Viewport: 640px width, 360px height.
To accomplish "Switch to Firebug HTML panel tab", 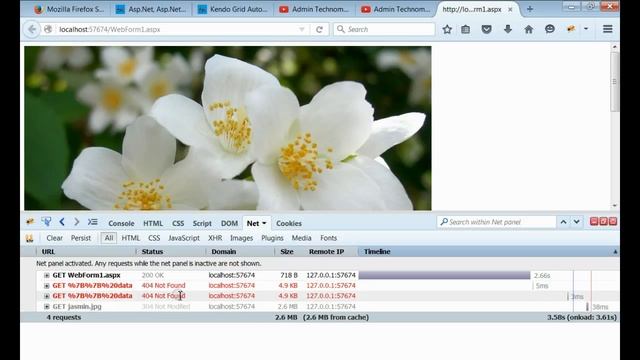I will (x=153, y=223).
